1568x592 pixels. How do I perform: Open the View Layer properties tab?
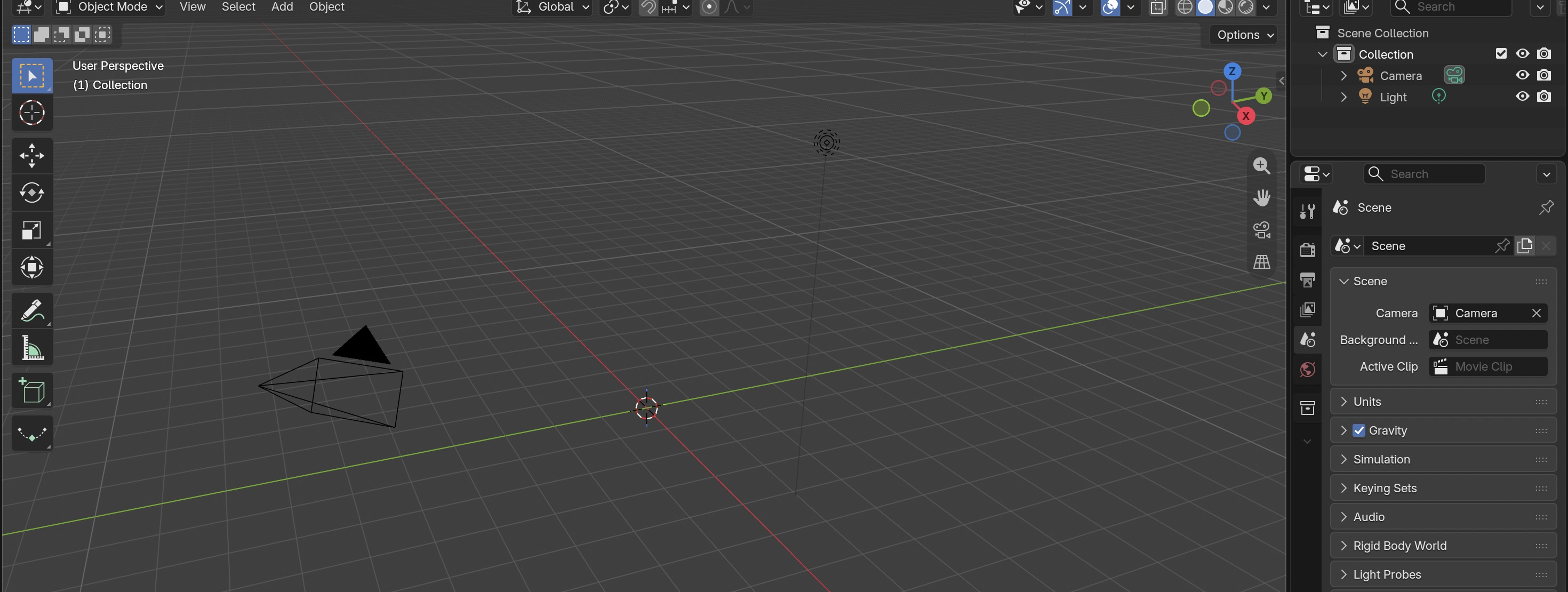tap(1308, 309)
